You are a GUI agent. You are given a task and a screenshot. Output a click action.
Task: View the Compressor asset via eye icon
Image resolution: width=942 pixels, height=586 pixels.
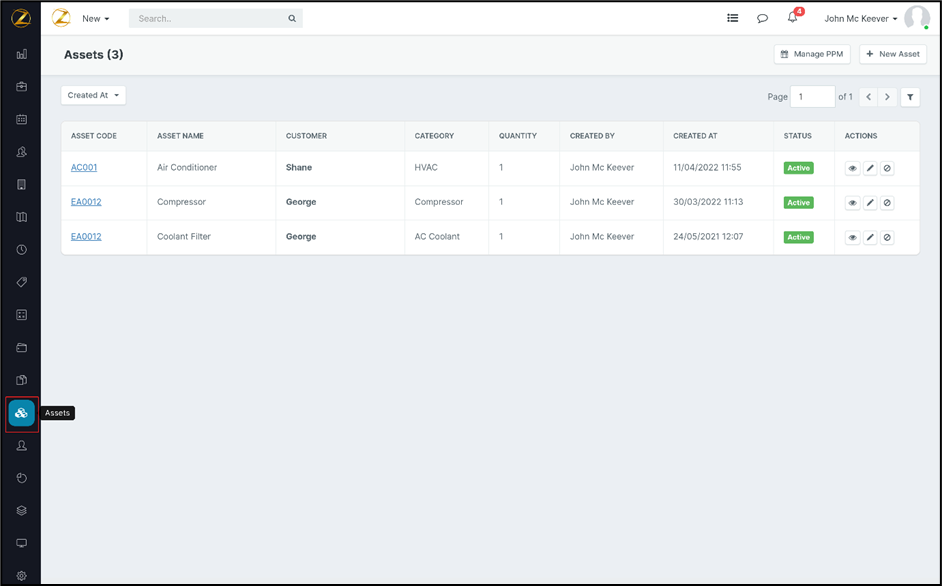[x=852, y=203]
